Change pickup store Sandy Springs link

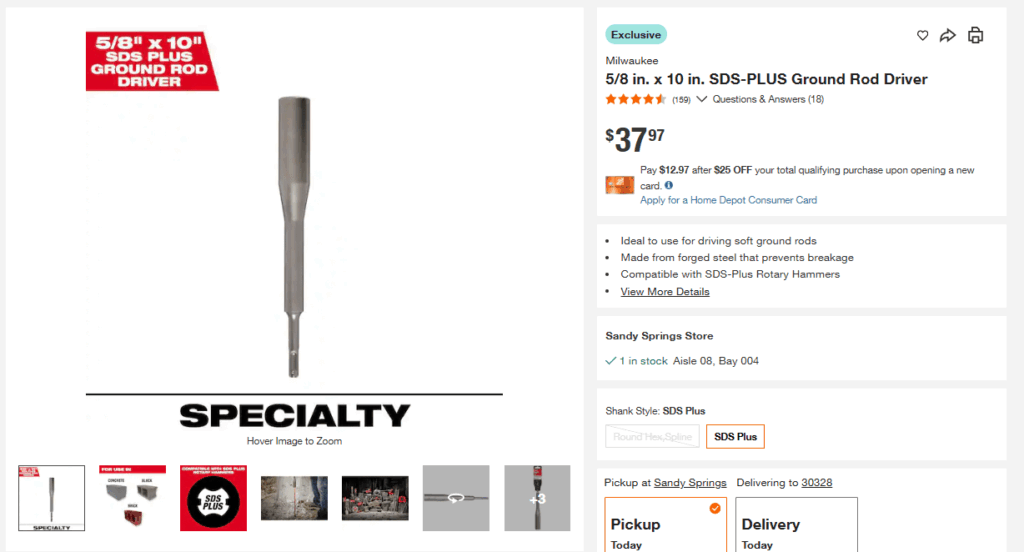click(690, 483)
